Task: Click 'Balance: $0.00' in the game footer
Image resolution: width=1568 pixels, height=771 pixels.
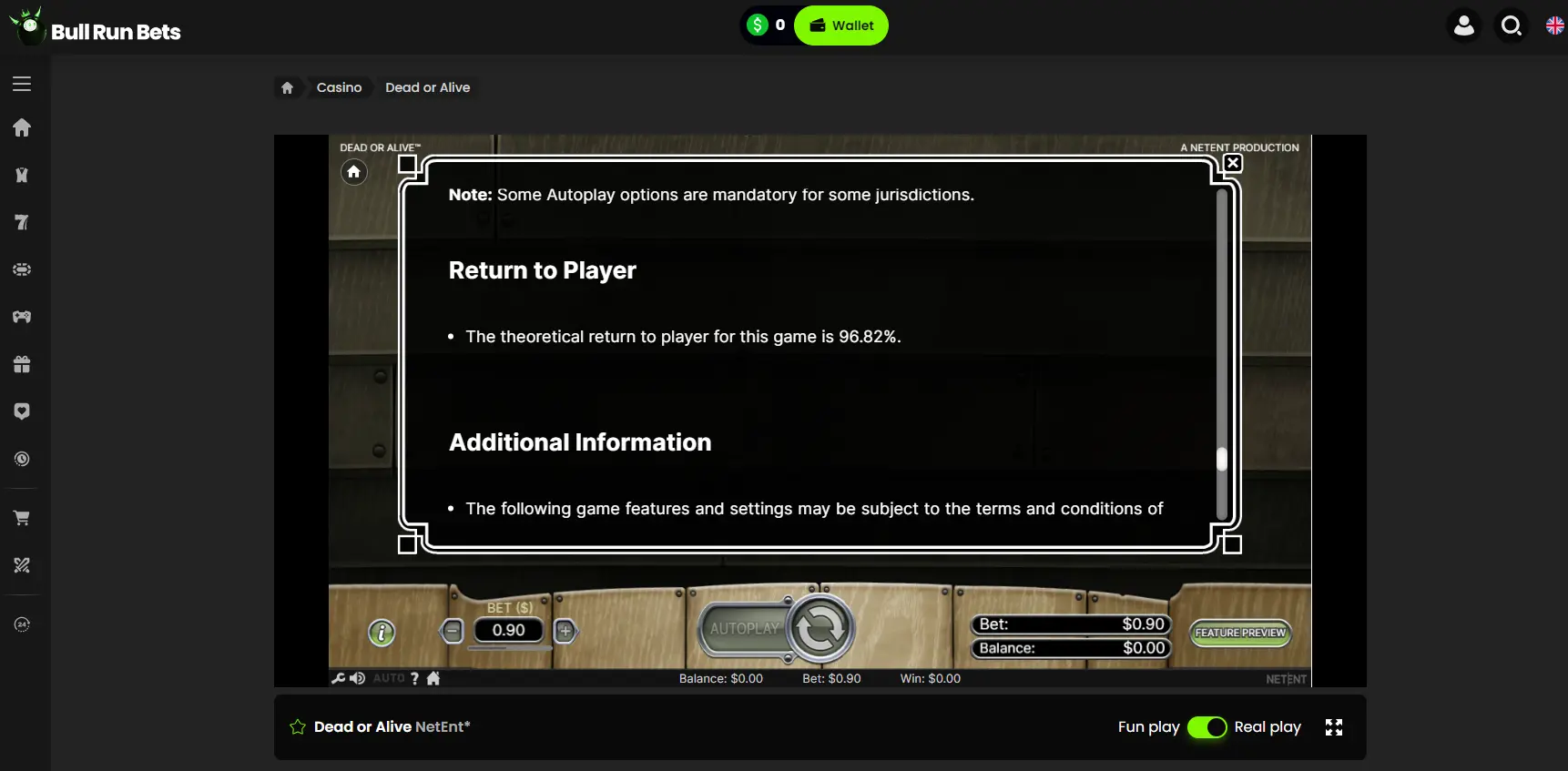Action: tap(721, 678)
